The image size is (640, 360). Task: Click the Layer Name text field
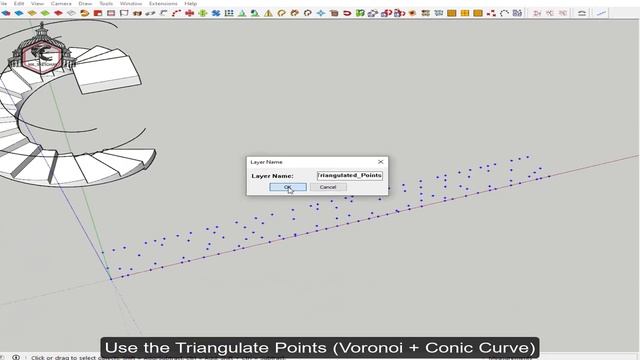(x=350, y=176)
